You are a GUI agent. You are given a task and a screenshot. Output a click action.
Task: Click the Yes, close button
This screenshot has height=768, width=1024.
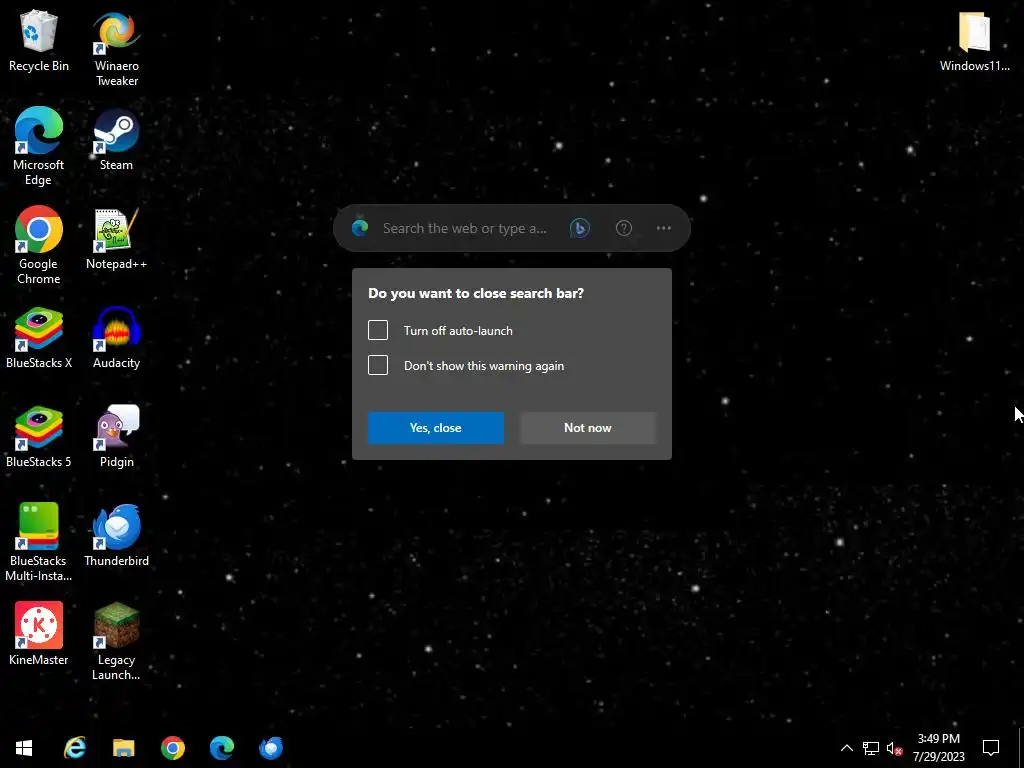coord(436,428)
